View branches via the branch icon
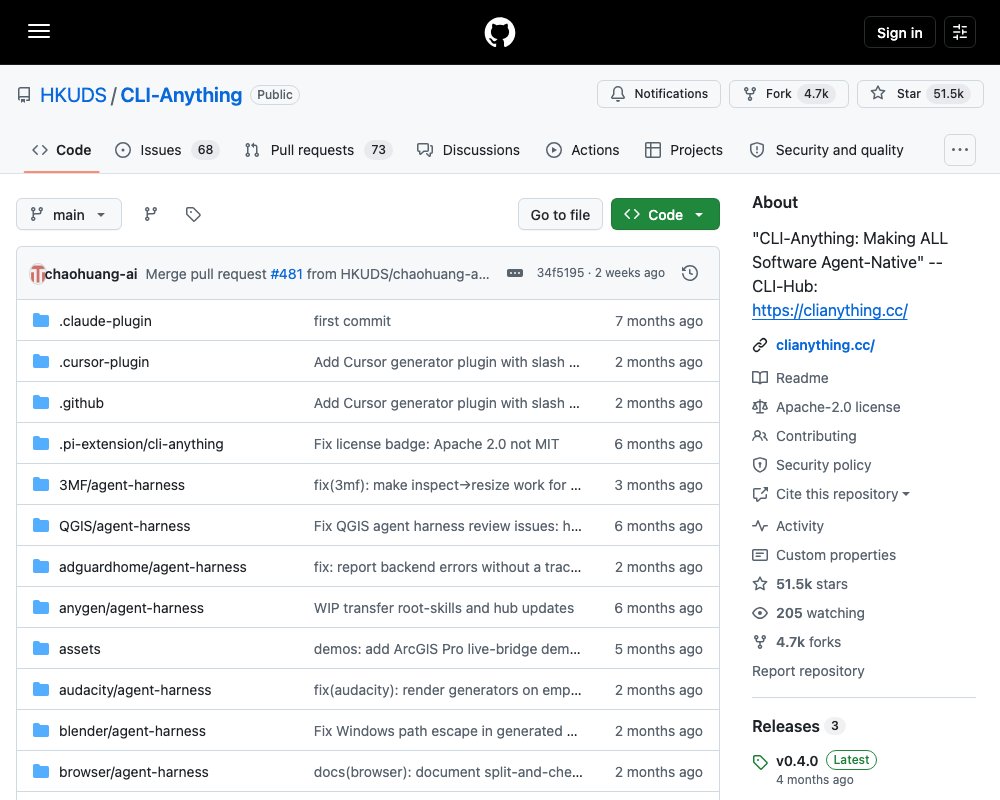The width and height of the screenshot is (1000, 800). pos(151,214)
